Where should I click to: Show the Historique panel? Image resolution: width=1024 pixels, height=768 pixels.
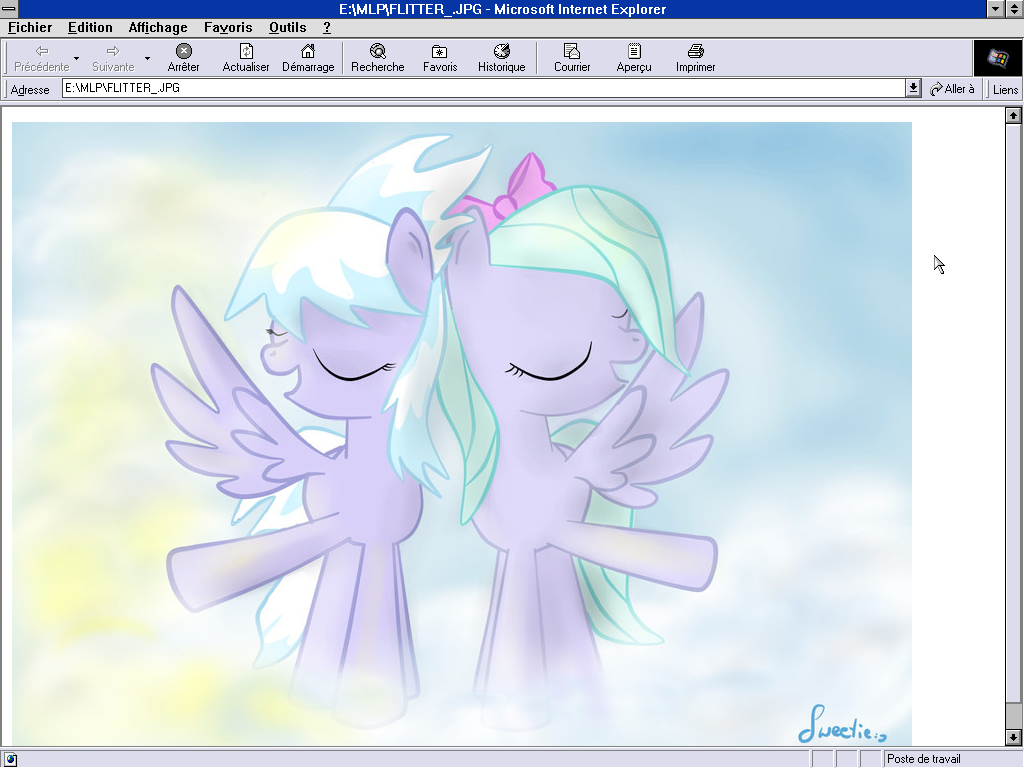pos(501,52)
